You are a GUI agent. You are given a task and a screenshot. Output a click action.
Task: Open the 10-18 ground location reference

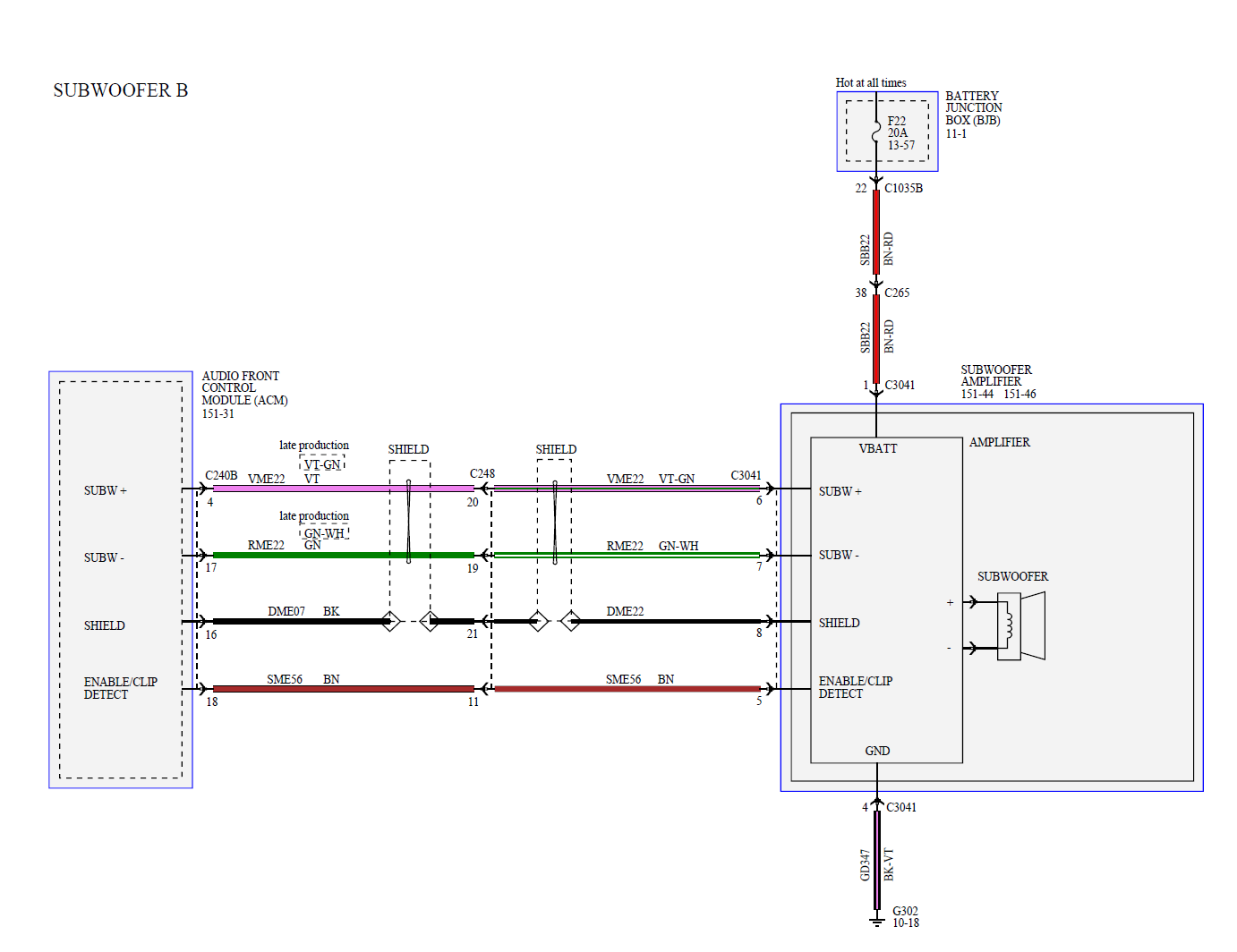905,922
